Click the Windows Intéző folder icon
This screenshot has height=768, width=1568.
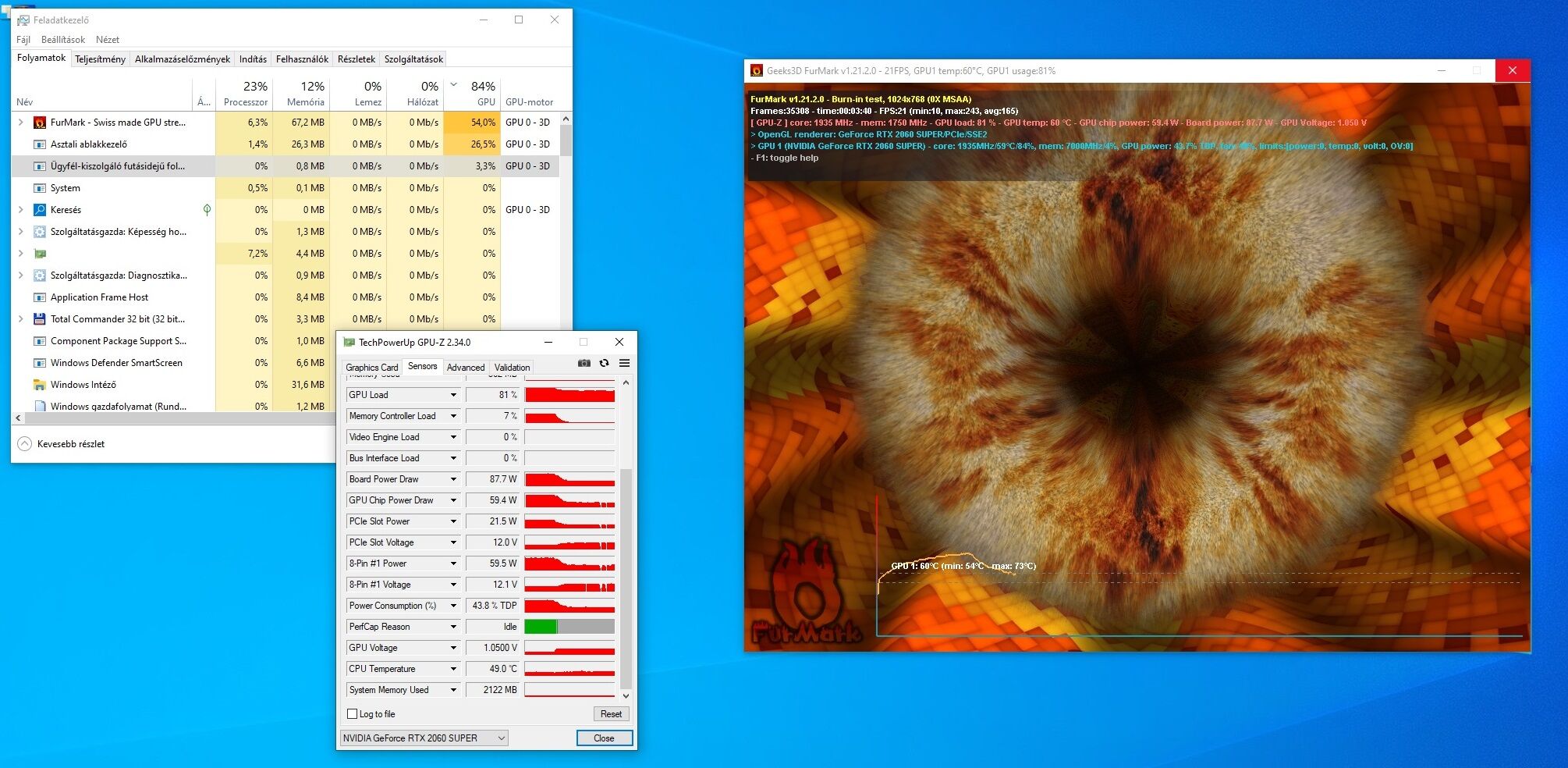40,385
